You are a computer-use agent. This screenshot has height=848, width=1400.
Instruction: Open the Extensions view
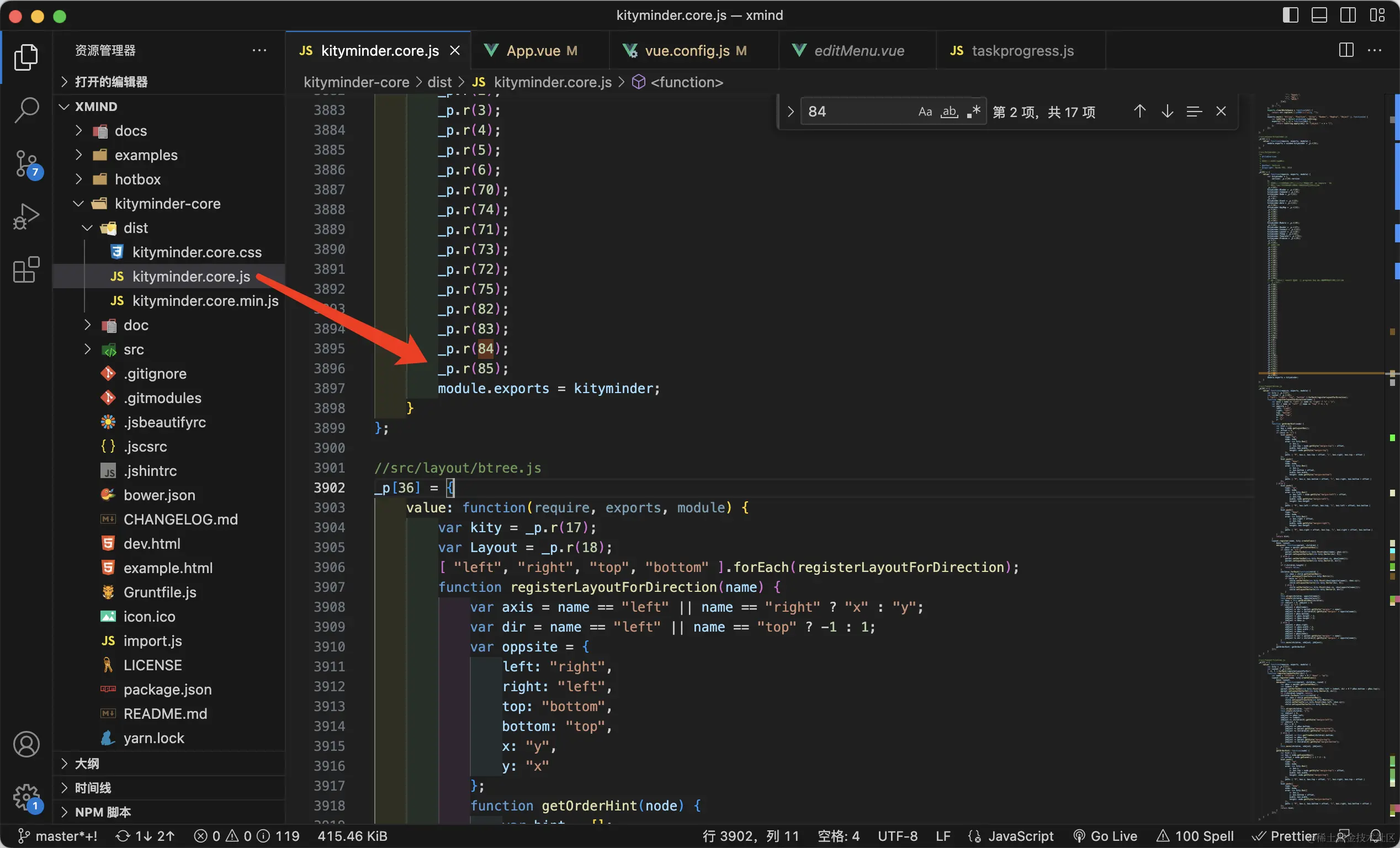26,269
